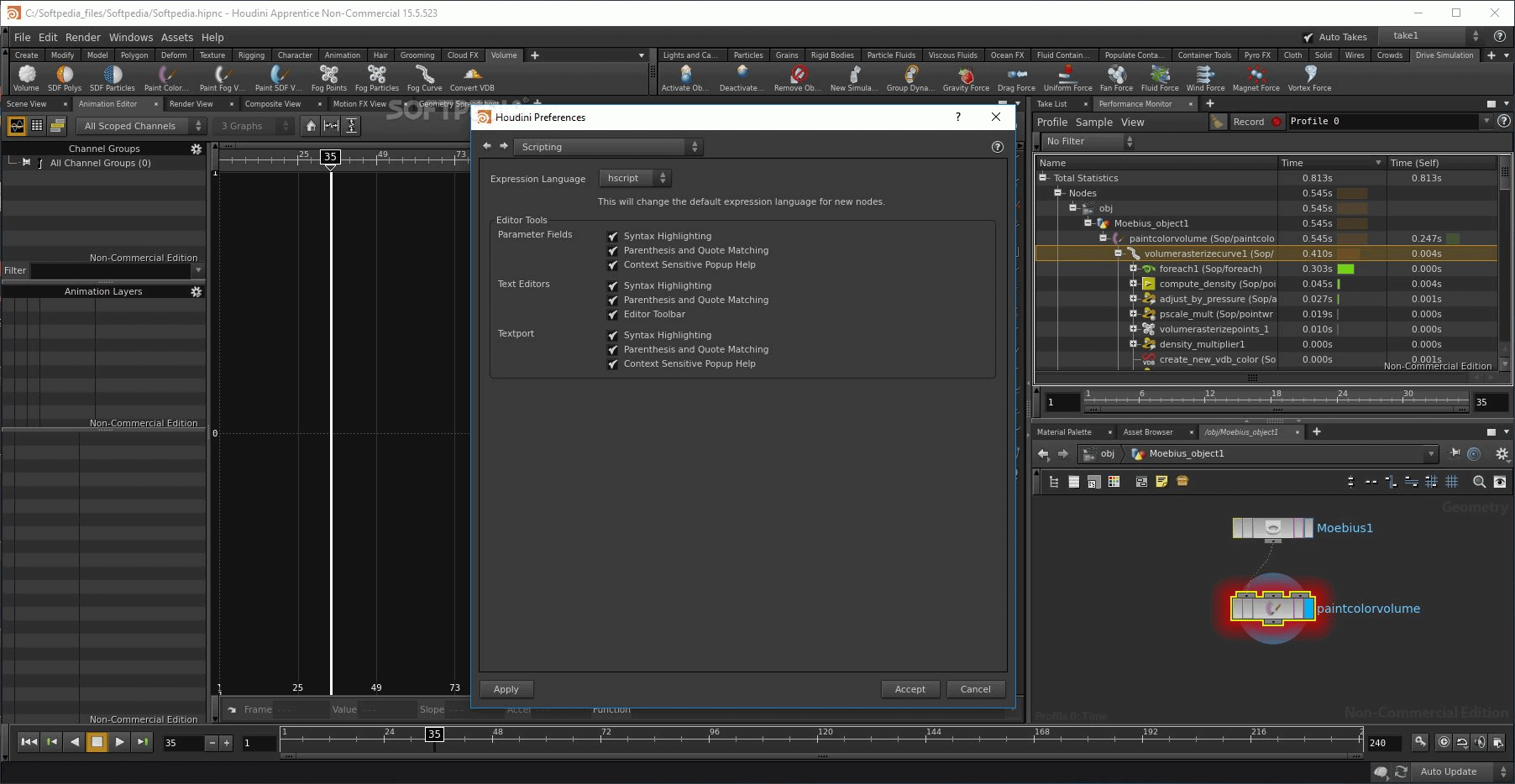This screenshot has height=784, width=1515.
Task: Click the Magnet Force shelf tool
Action: pos(1256,78)
